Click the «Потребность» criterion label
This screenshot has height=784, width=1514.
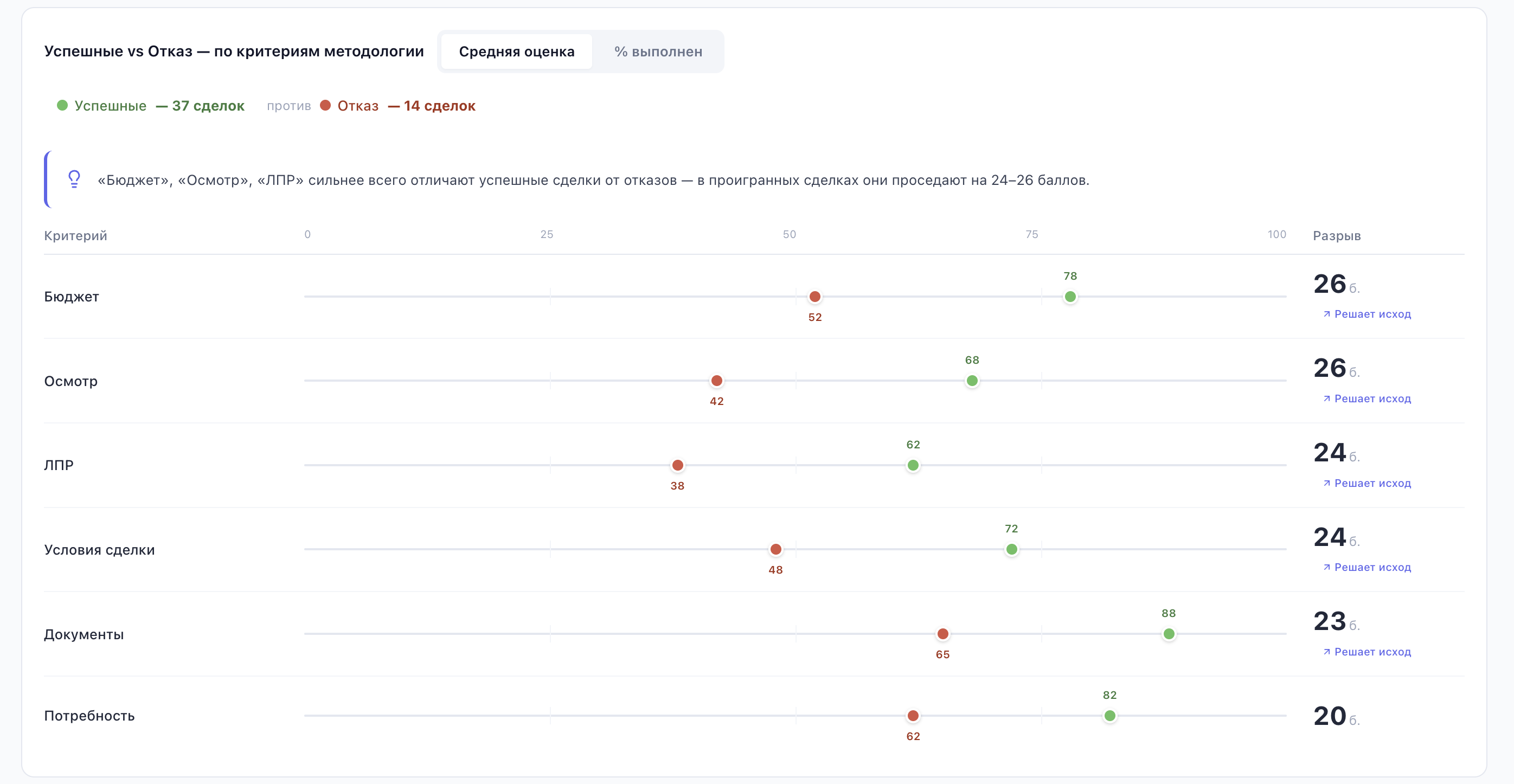pos(89,716)
